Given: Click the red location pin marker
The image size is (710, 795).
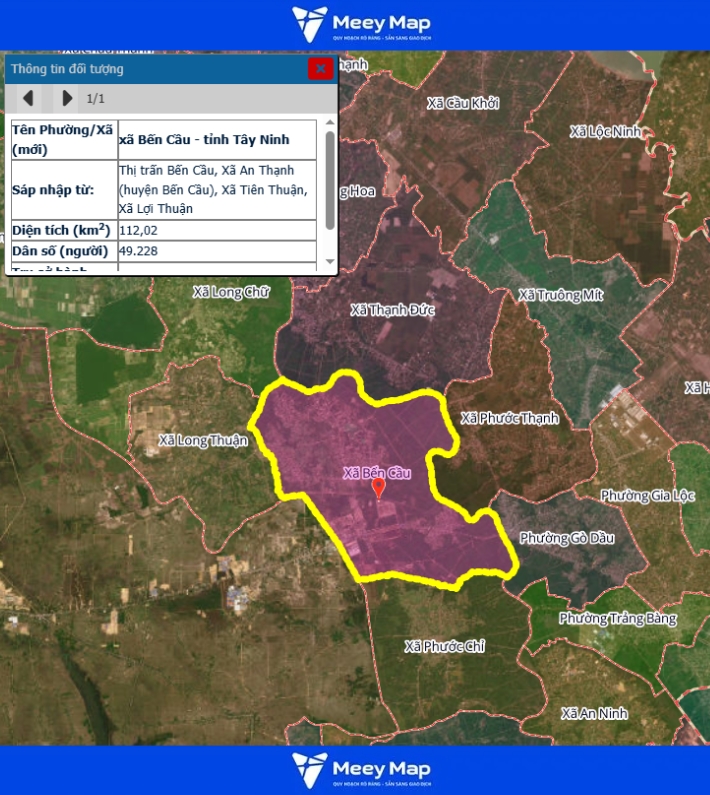Looking at the screenshot, I should [378, 488].
